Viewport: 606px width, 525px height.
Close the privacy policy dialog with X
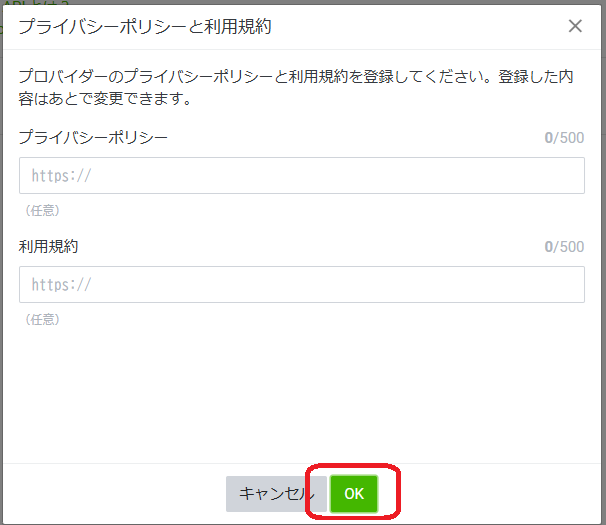click(x=575, y=26)
